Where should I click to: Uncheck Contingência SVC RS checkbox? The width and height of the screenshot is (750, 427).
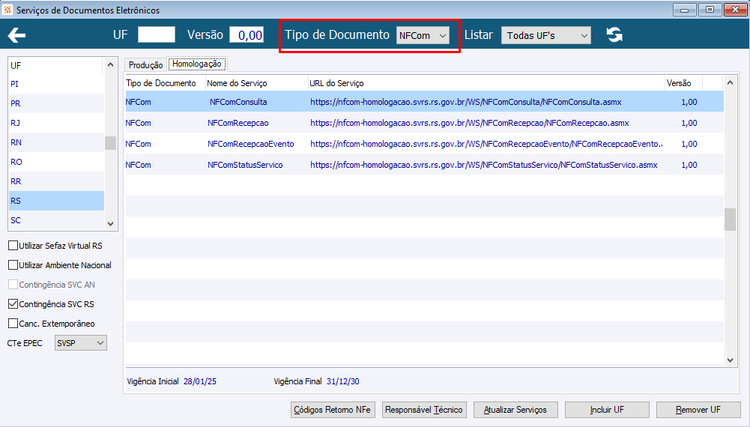(x=13, y=304)
